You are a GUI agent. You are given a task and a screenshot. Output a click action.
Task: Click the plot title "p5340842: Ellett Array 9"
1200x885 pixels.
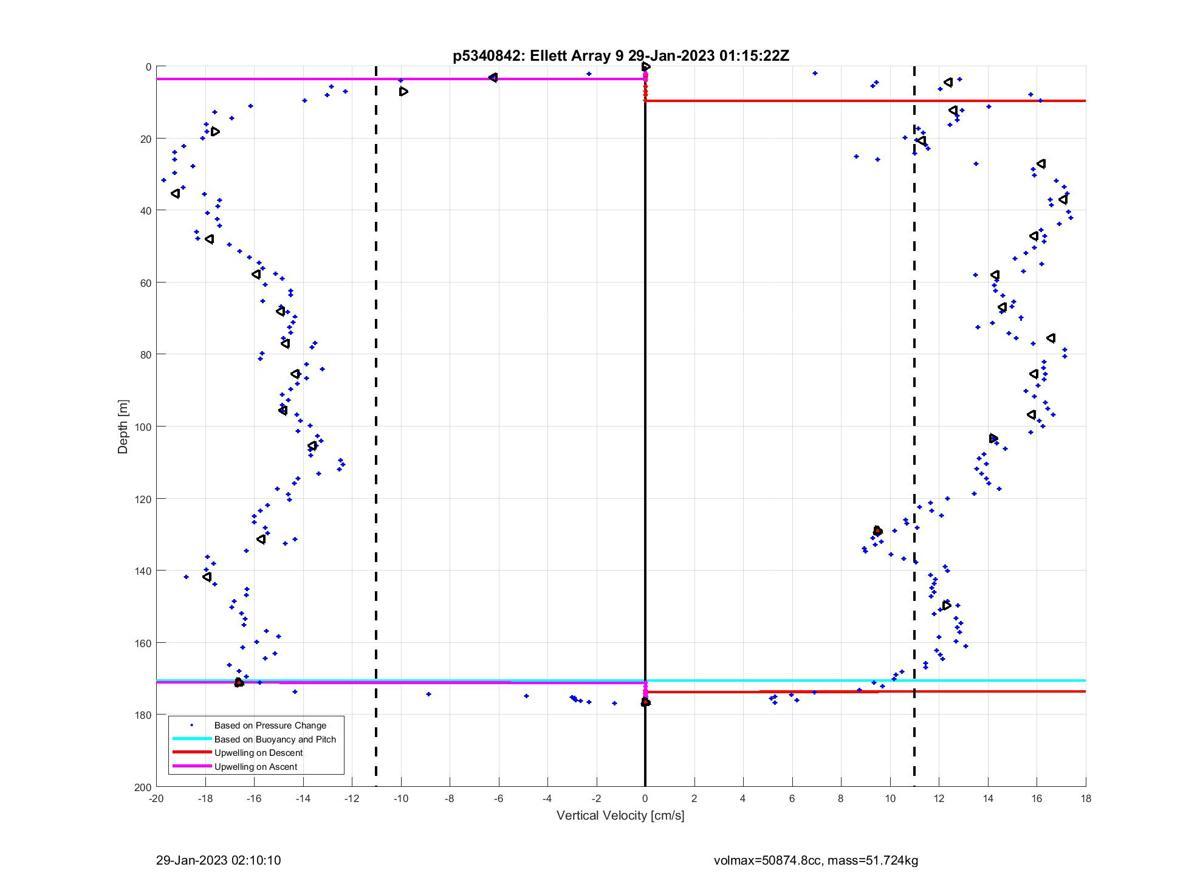click(x=538, y=56)
